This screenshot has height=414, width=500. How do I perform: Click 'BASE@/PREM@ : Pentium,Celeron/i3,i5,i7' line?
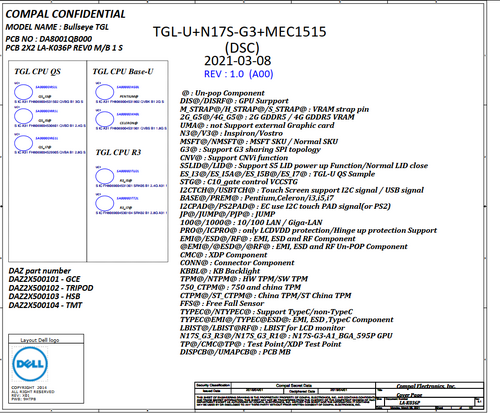point(257,198)
